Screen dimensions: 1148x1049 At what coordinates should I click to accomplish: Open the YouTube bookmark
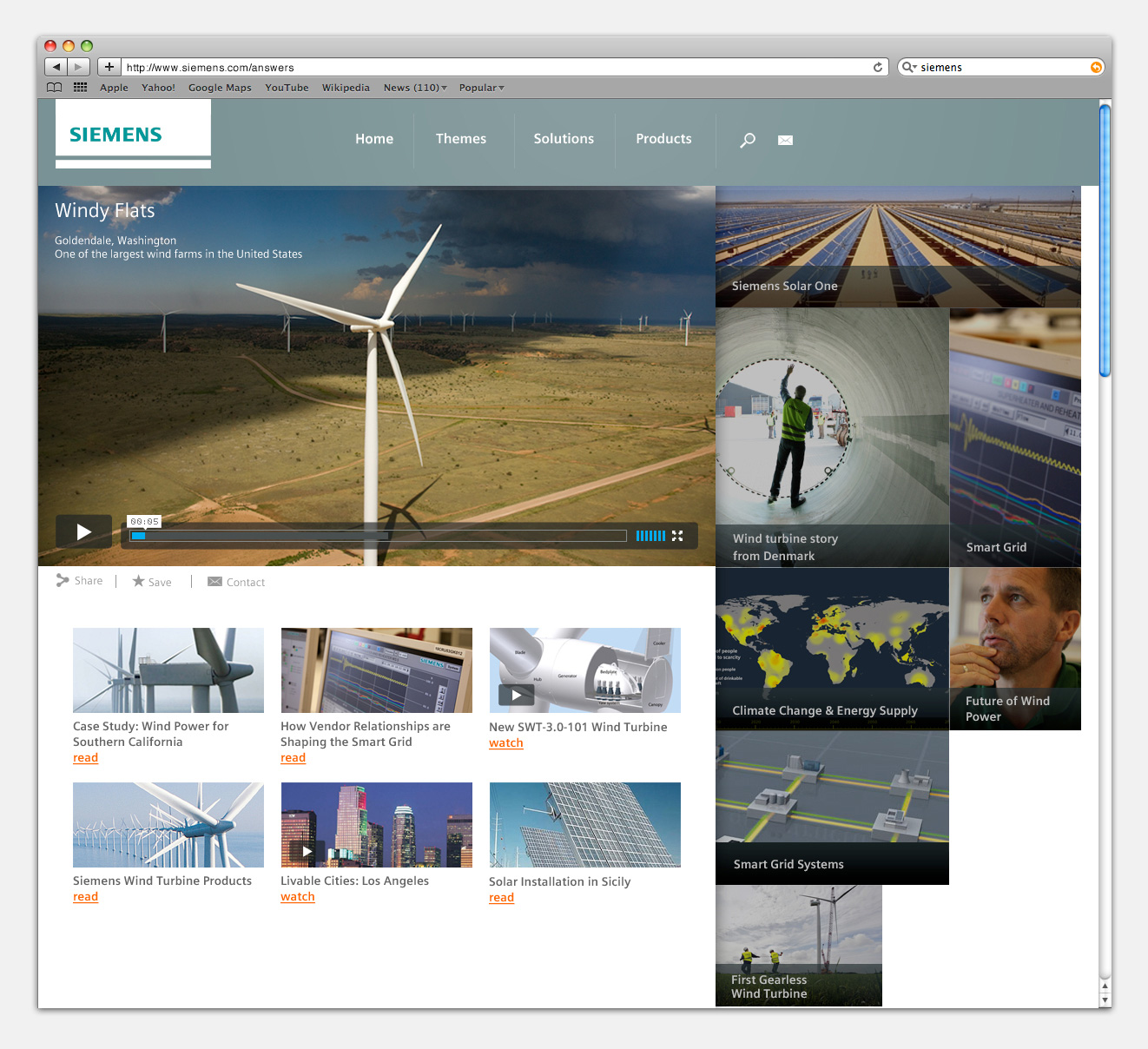click(287, 88)
